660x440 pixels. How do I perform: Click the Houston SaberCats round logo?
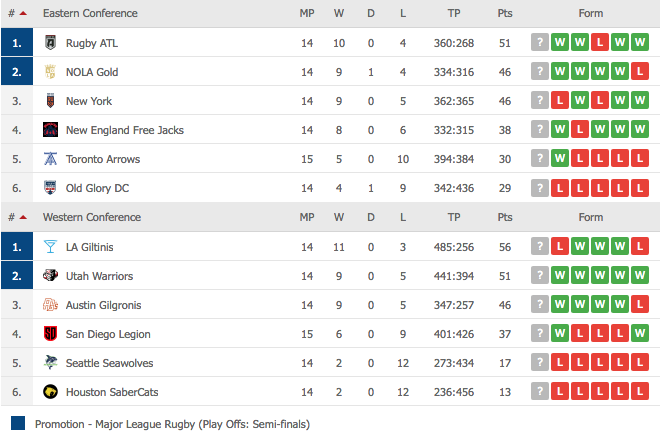click(50, 392)
